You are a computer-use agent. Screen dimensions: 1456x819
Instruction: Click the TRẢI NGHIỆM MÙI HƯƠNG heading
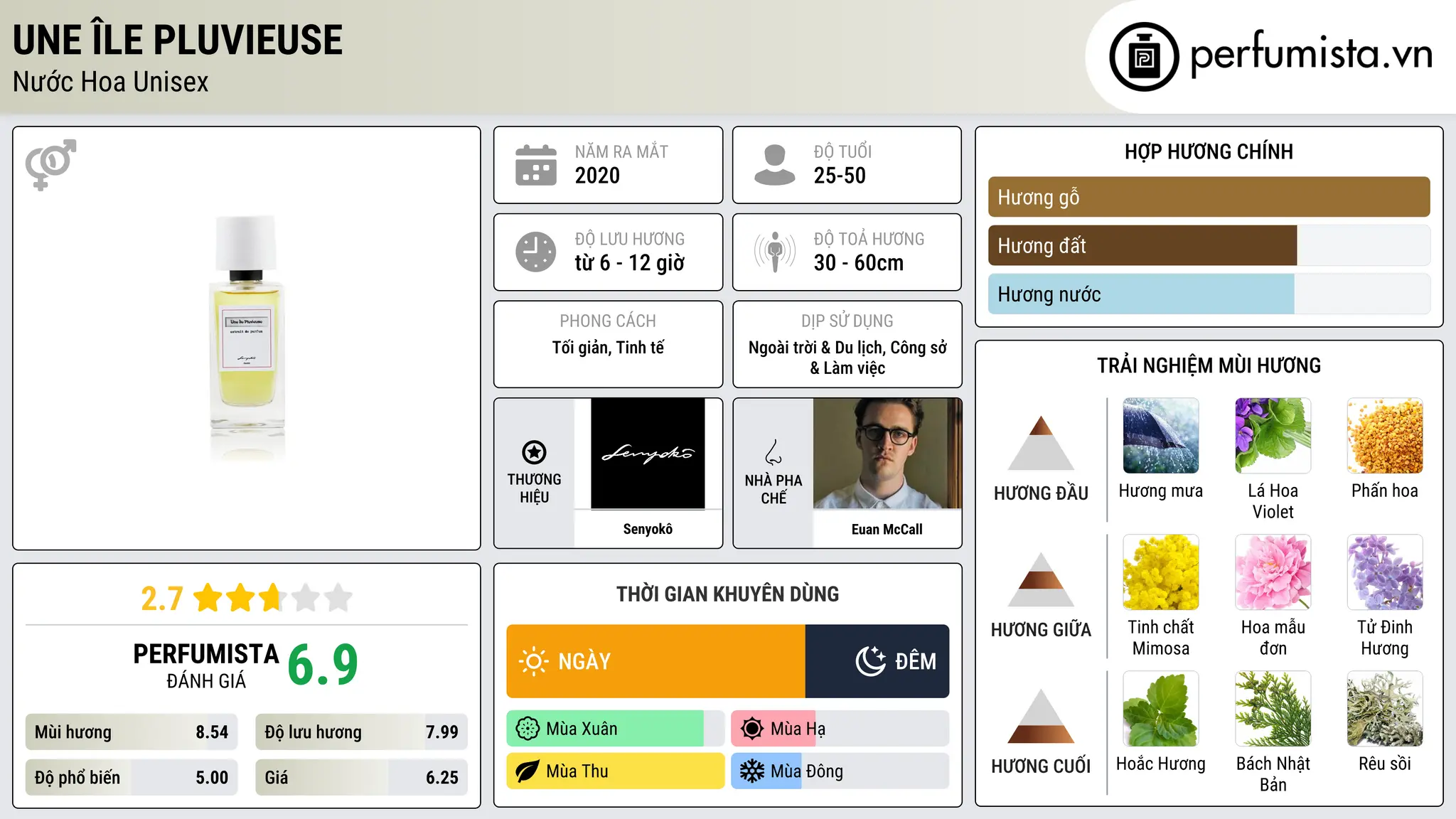[x=1209, y=365]
